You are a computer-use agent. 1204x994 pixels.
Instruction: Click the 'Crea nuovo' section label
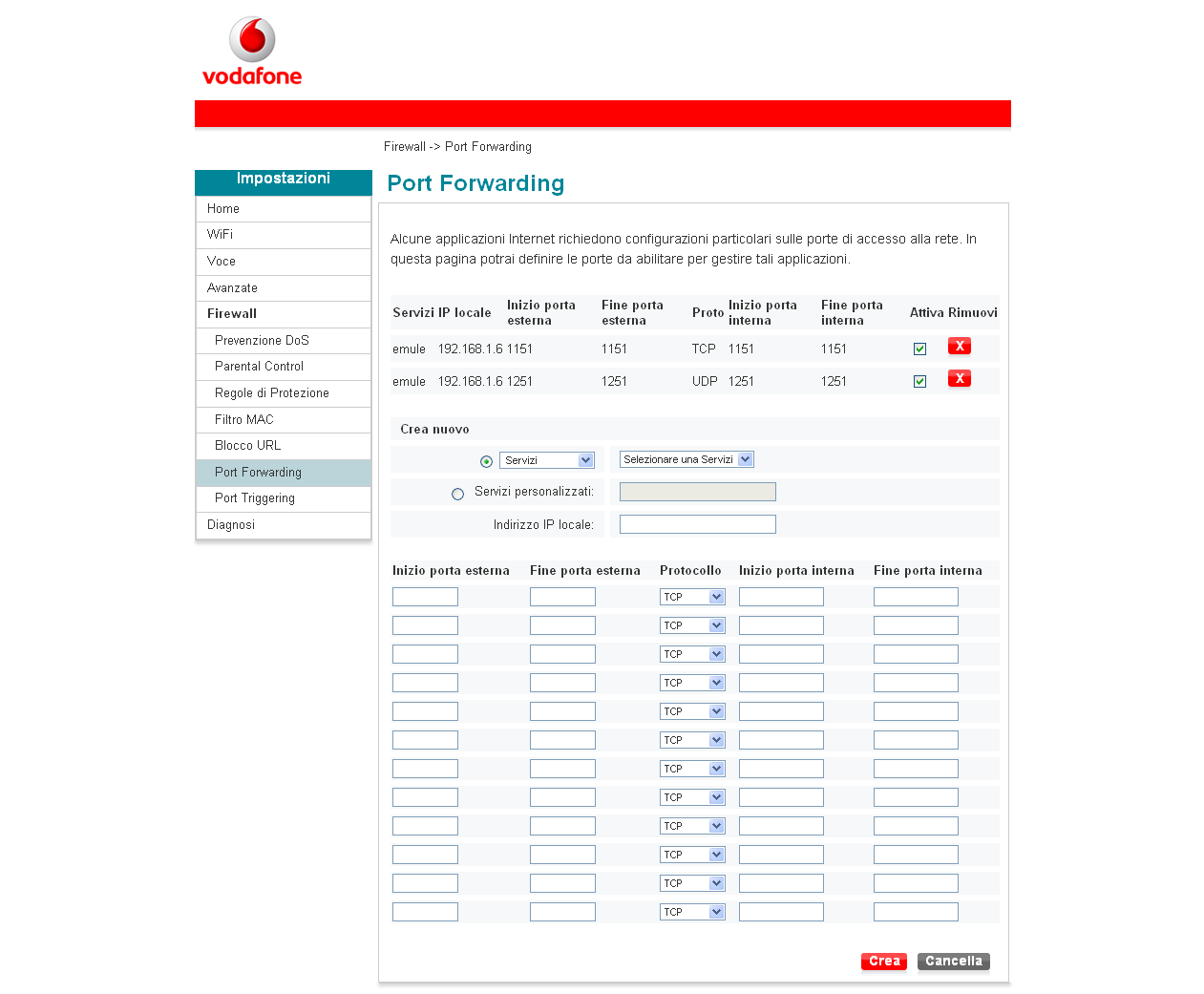coord(434,430)
